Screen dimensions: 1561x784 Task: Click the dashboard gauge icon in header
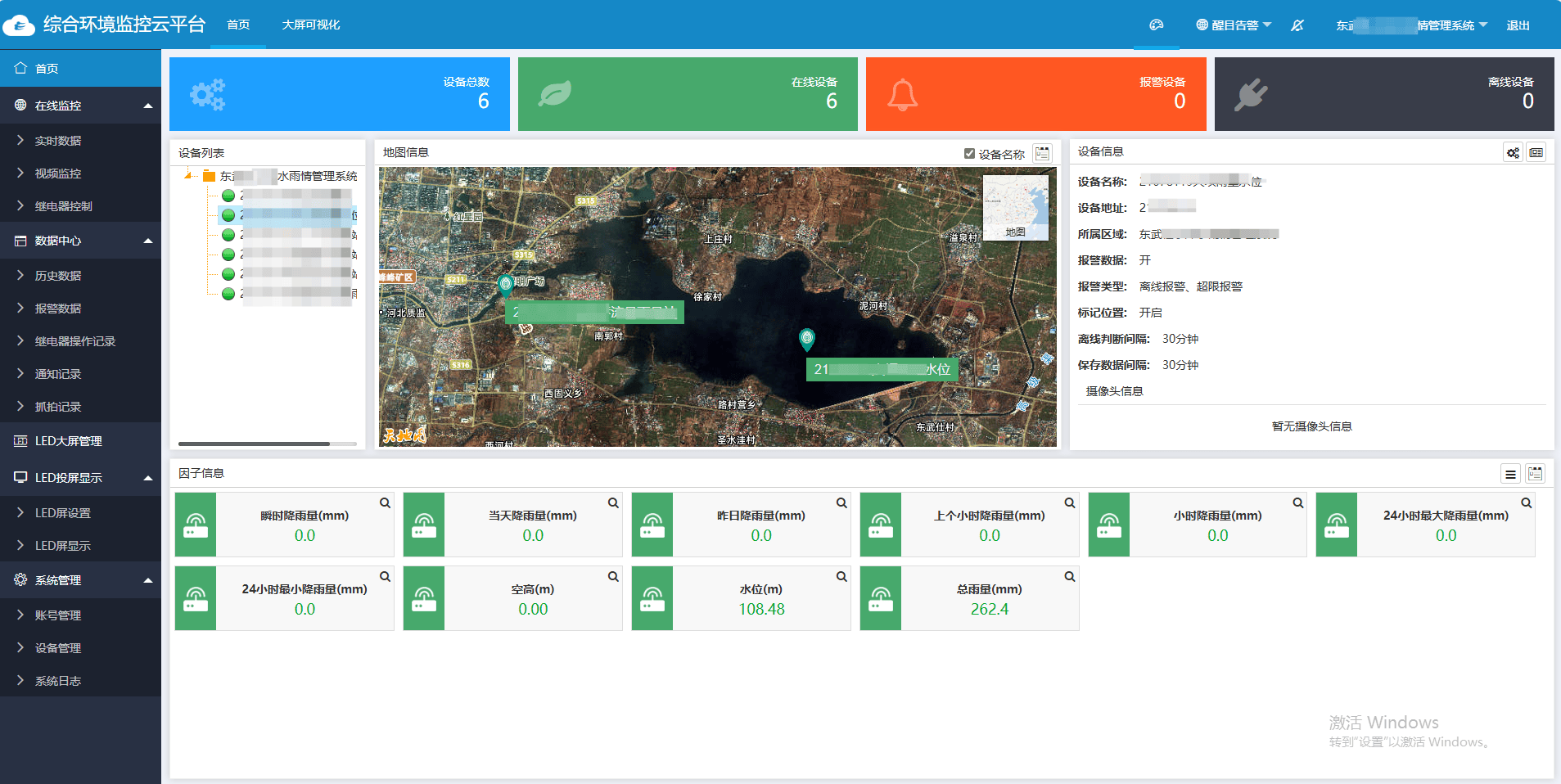[1156, 25]
